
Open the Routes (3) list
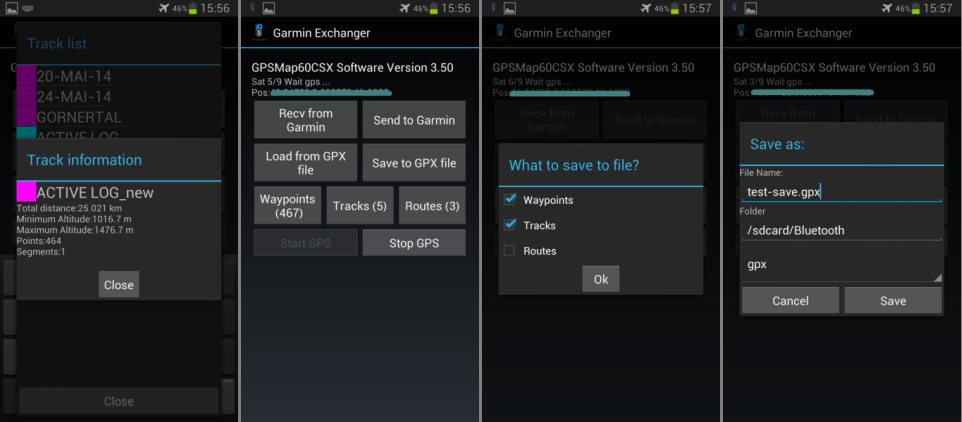tap(432, 205)
